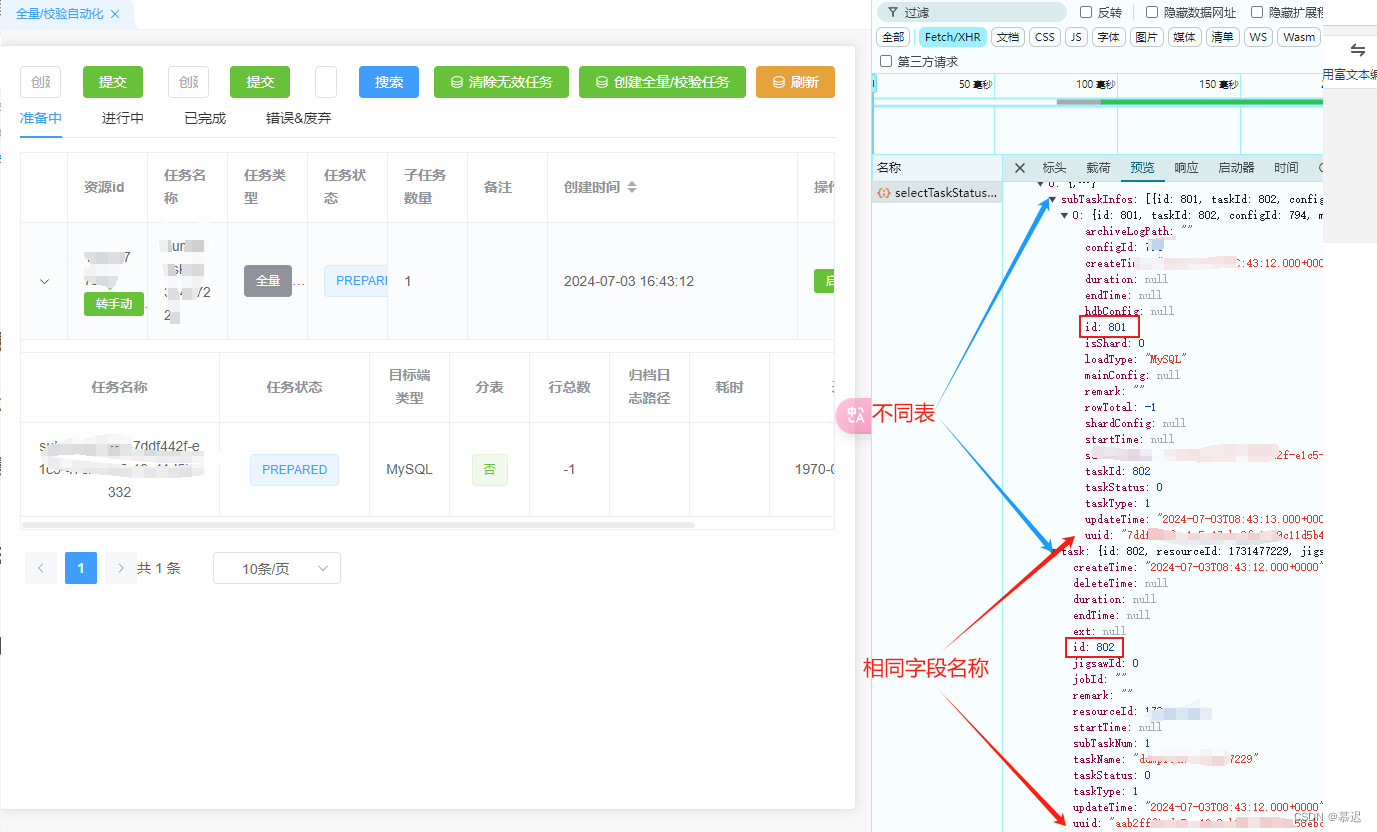Click the 2024-07-03 16:43:12 creation time cell
1377x832 pixels.
pos(629,281)
